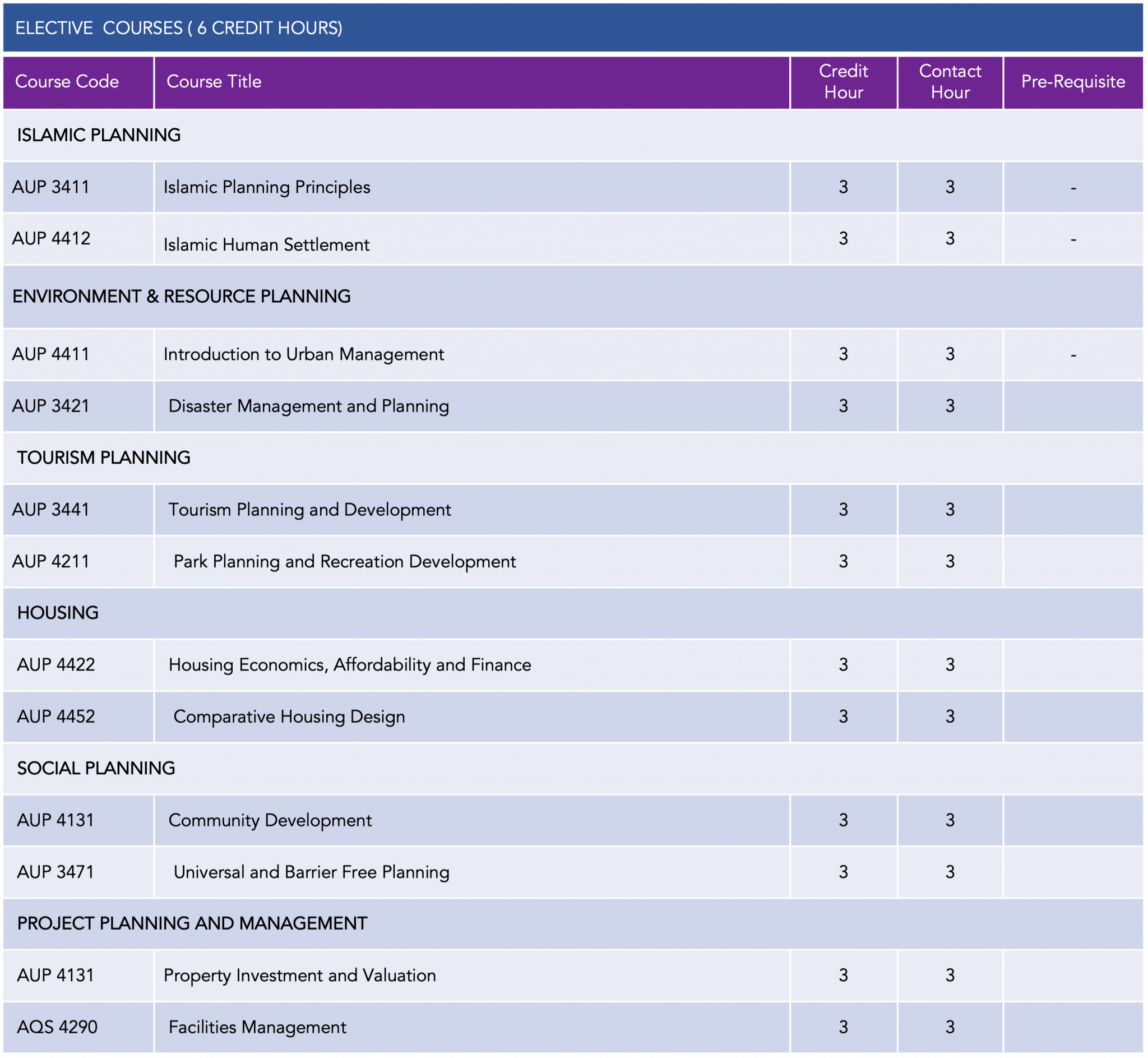Select course code 'AUP 4412'

(x=51, y=239)
